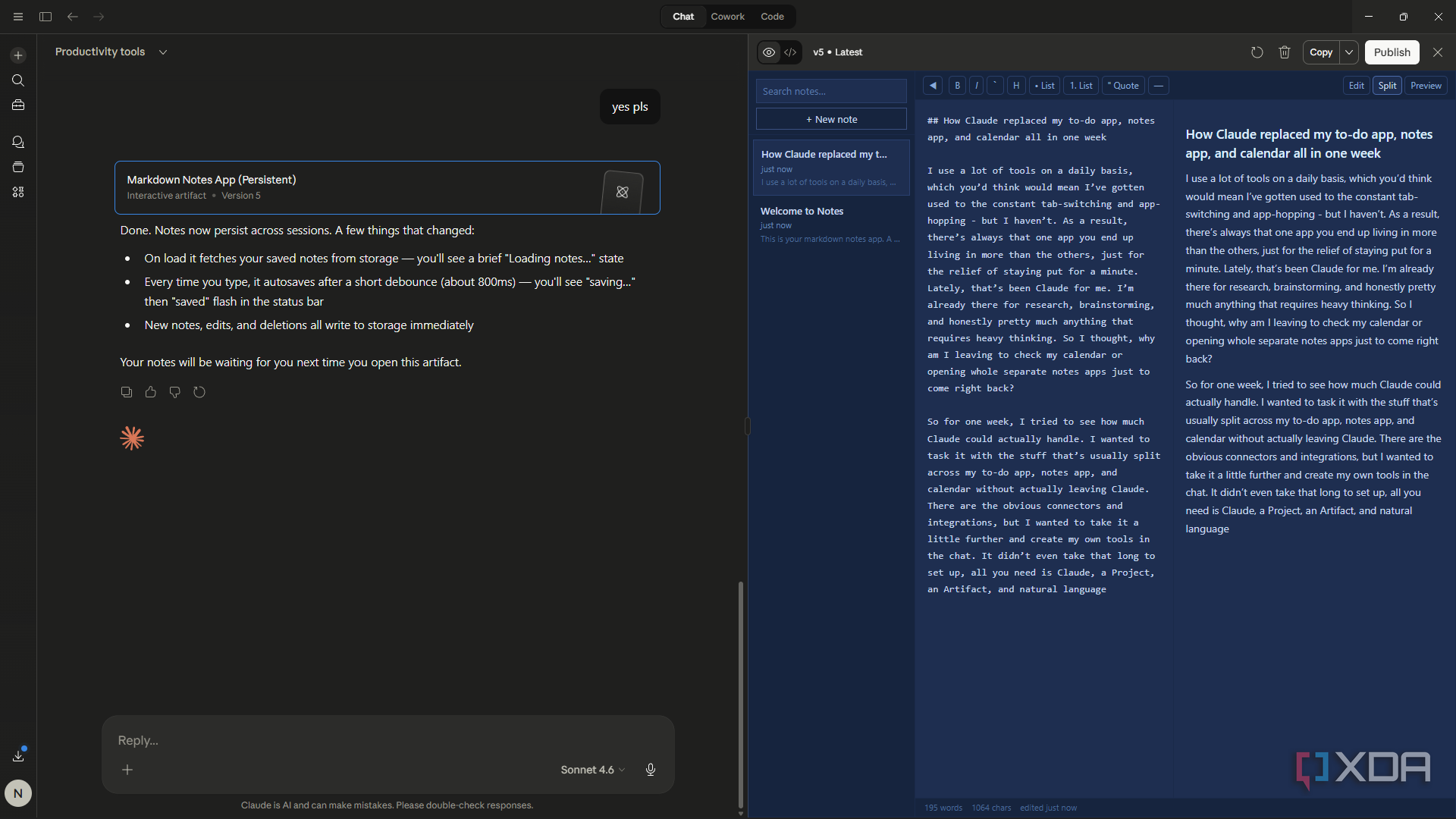This screenshot has height=819, width=1456.
Task: Retry the response with refresh icon
Action: click(x=199, y=392)
